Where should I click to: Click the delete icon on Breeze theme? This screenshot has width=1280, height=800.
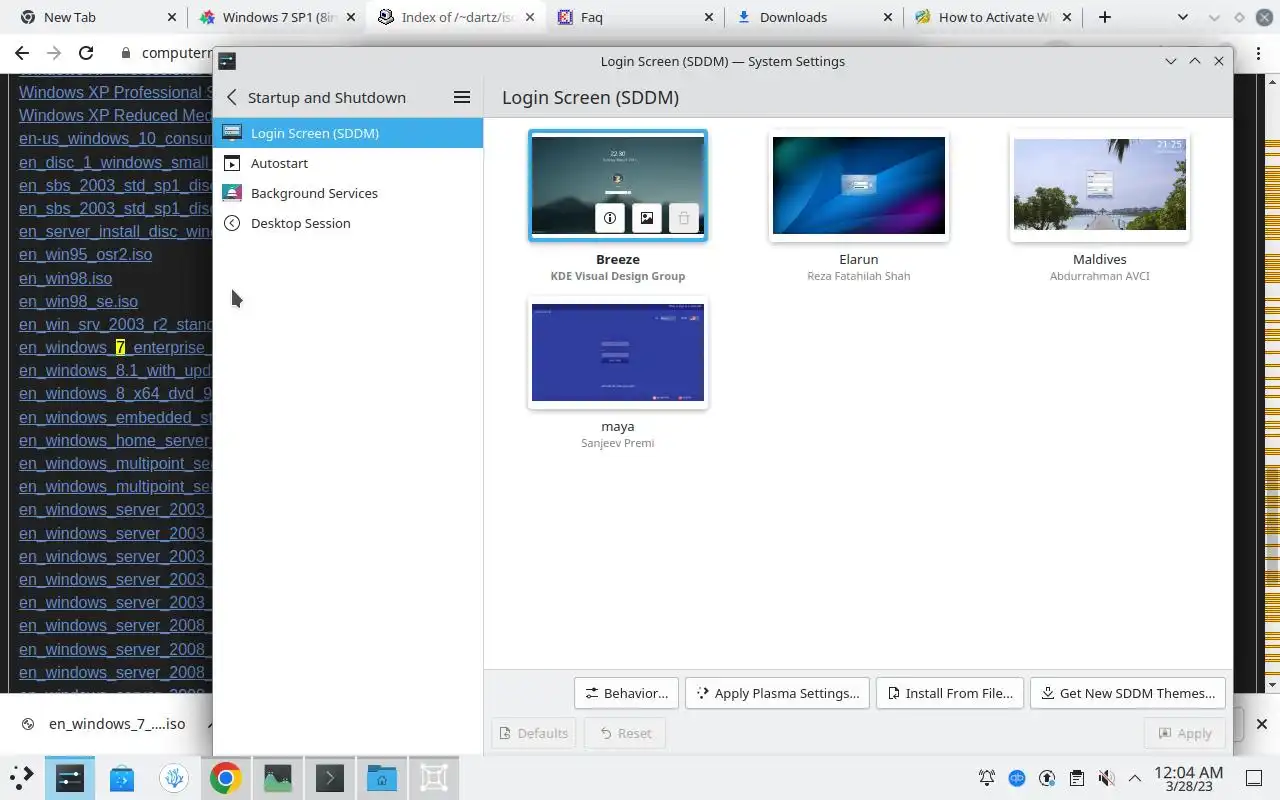coord(684,218)
